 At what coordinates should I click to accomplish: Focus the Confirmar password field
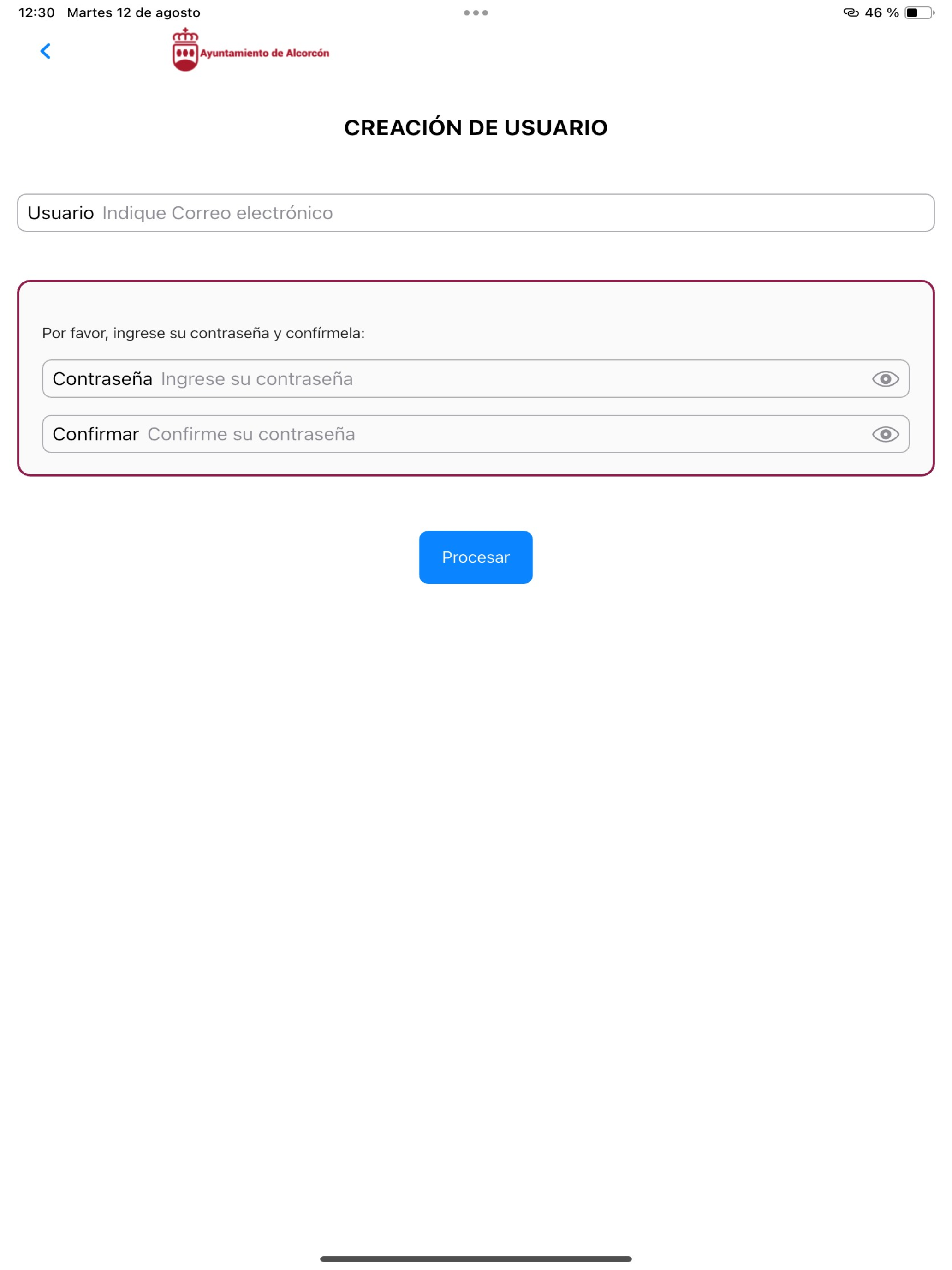pyautogui.click(x=476, y=434)
